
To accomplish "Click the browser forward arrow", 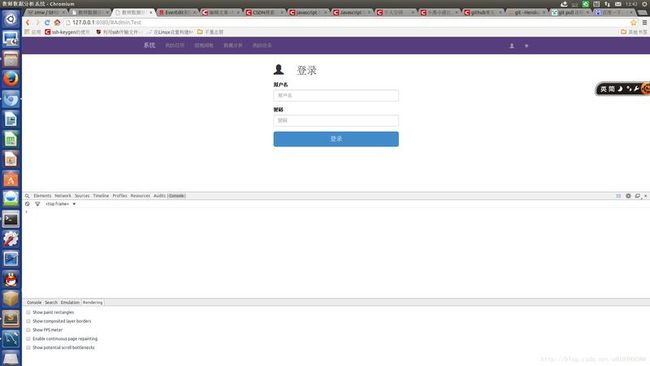I will coord(37,22).
